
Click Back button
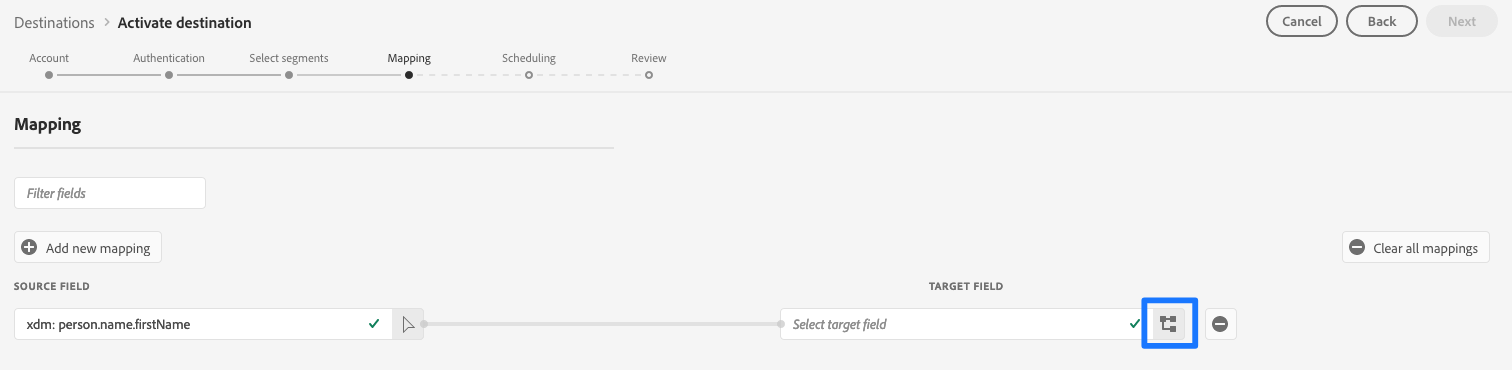(1382, 21)
